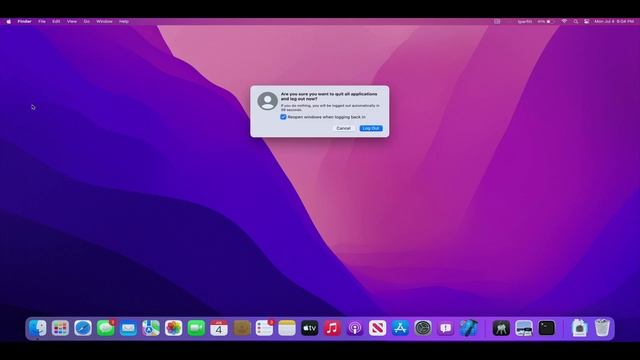640x360 pixels.
Task: Open Notes from the Dock
Action: point(287,328)
